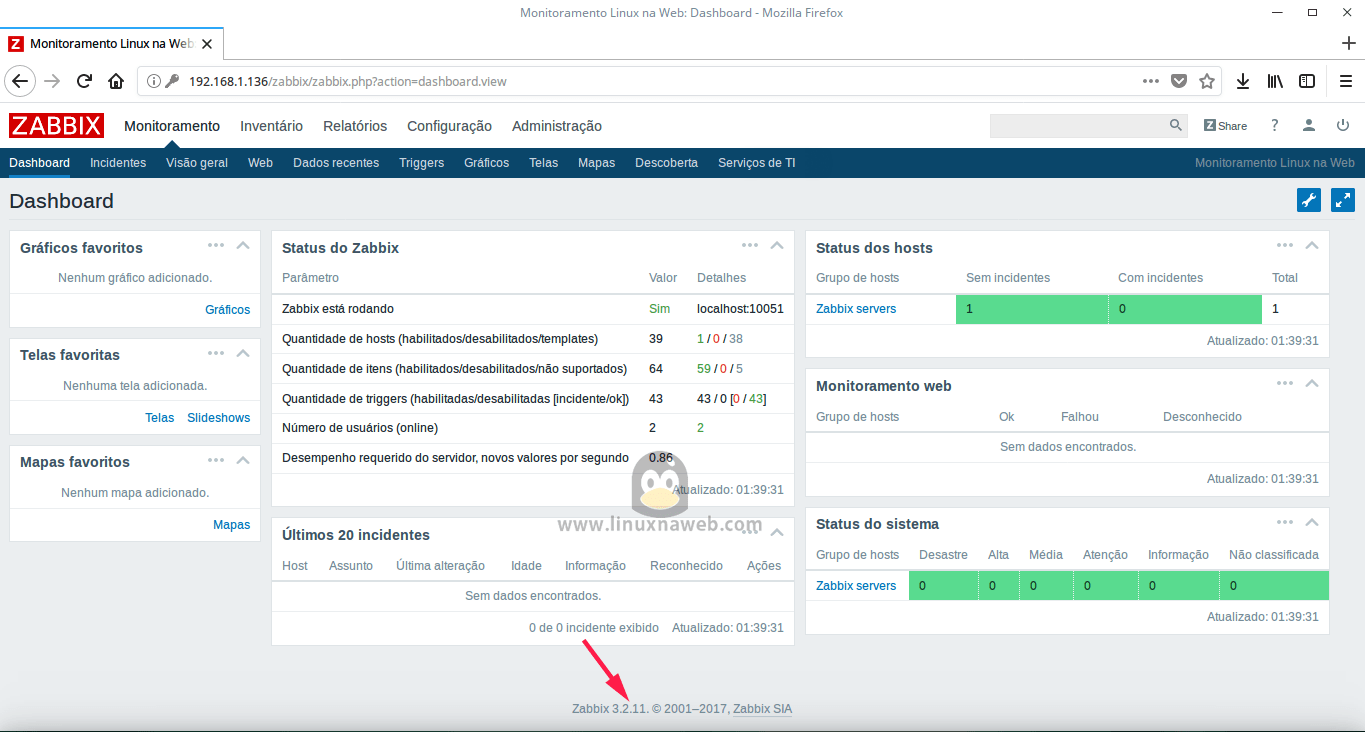Open the Firefox hamburger menu
The height and width of the screenshot is (732, 1365).
click(x=1345, y=81)
